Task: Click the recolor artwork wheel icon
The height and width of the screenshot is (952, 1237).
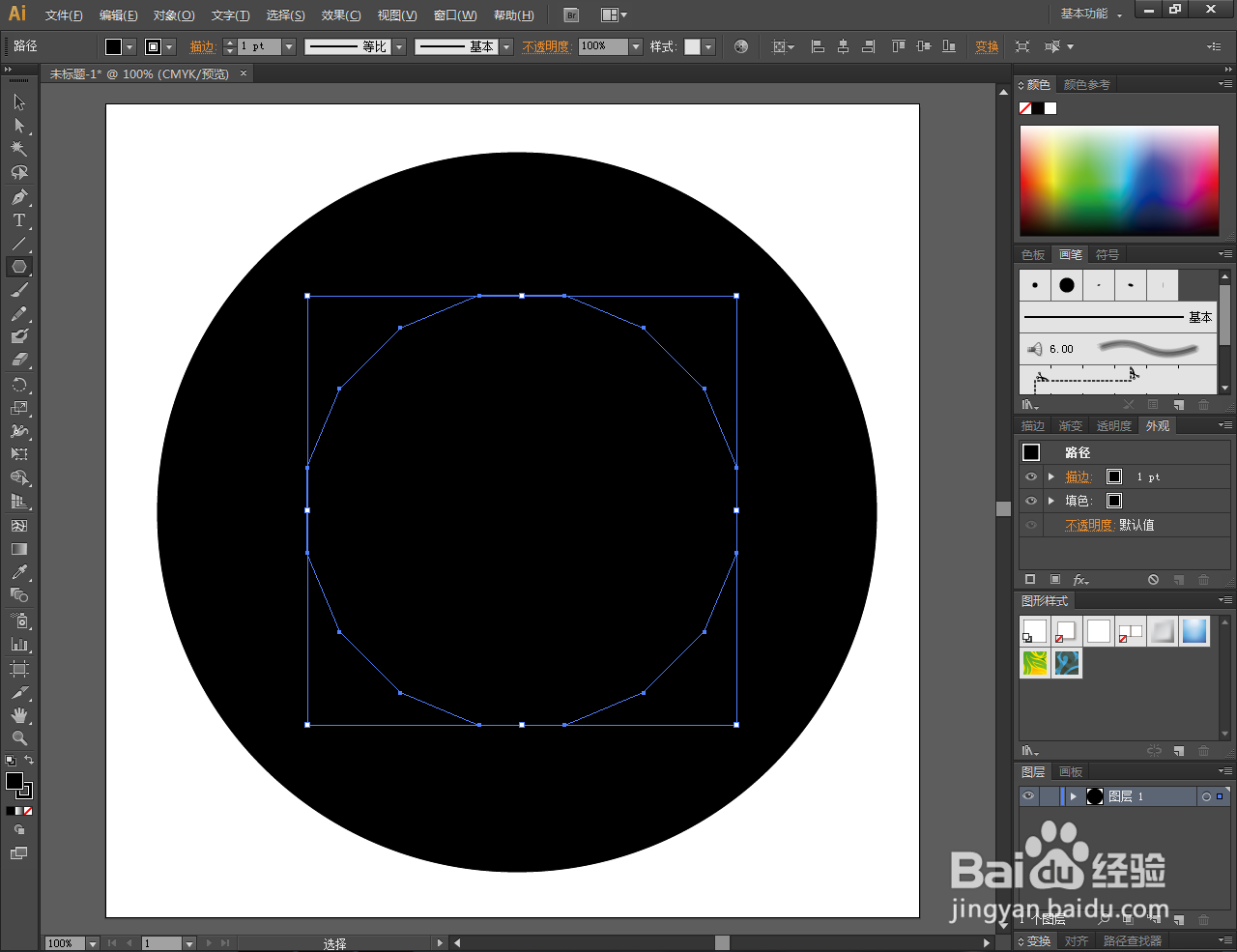Action: click(741, 46)
